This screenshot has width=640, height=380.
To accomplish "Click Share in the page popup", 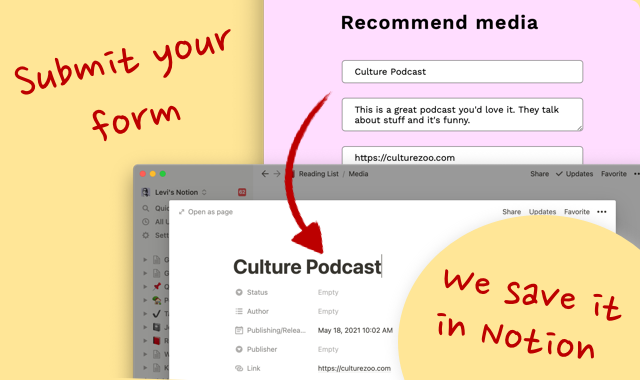I will click(511, 212).
